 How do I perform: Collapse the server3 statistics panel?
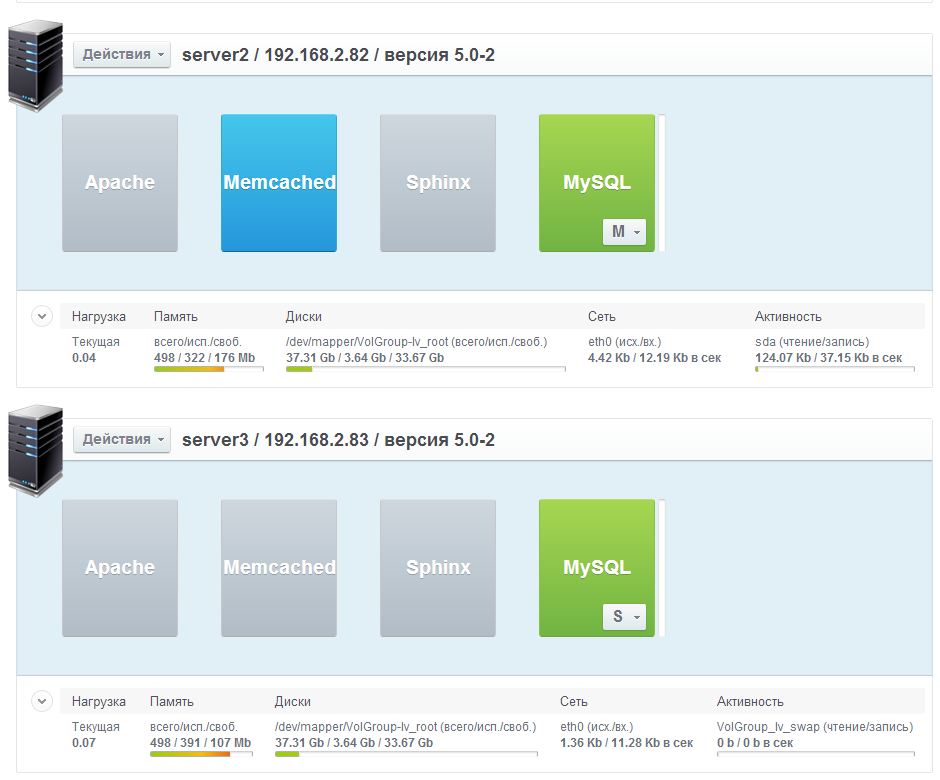pyautogui.click(x=42, y=702)
